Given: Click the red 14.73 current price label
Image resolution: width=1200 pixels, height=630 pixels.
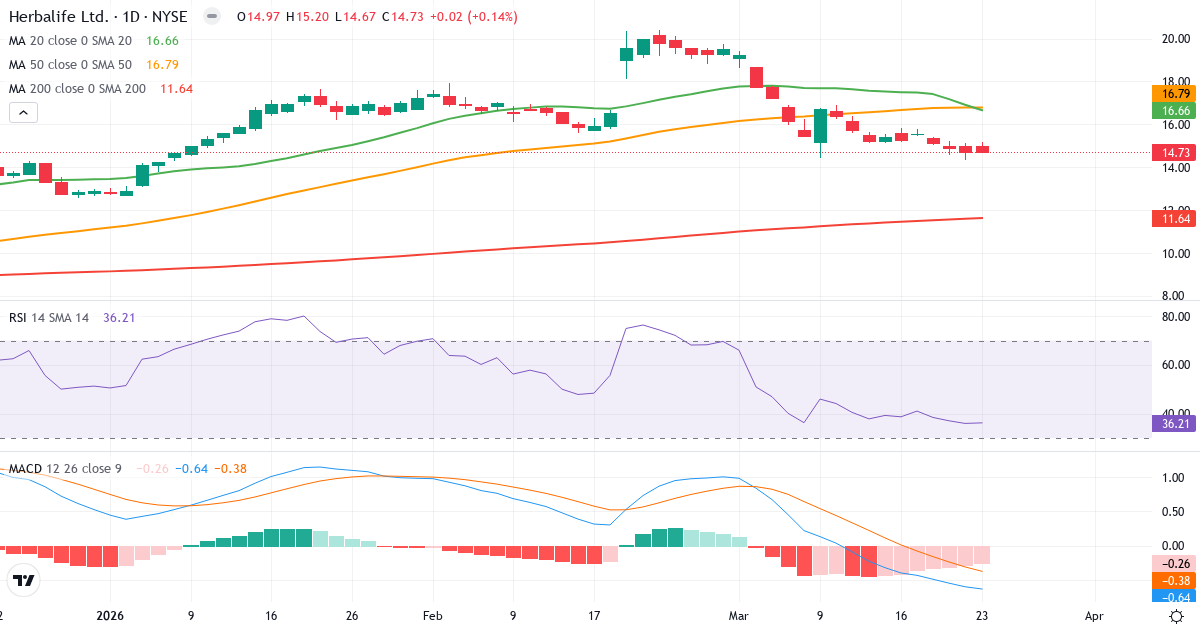Looking at the screenshot, I should pos(1172,153).
